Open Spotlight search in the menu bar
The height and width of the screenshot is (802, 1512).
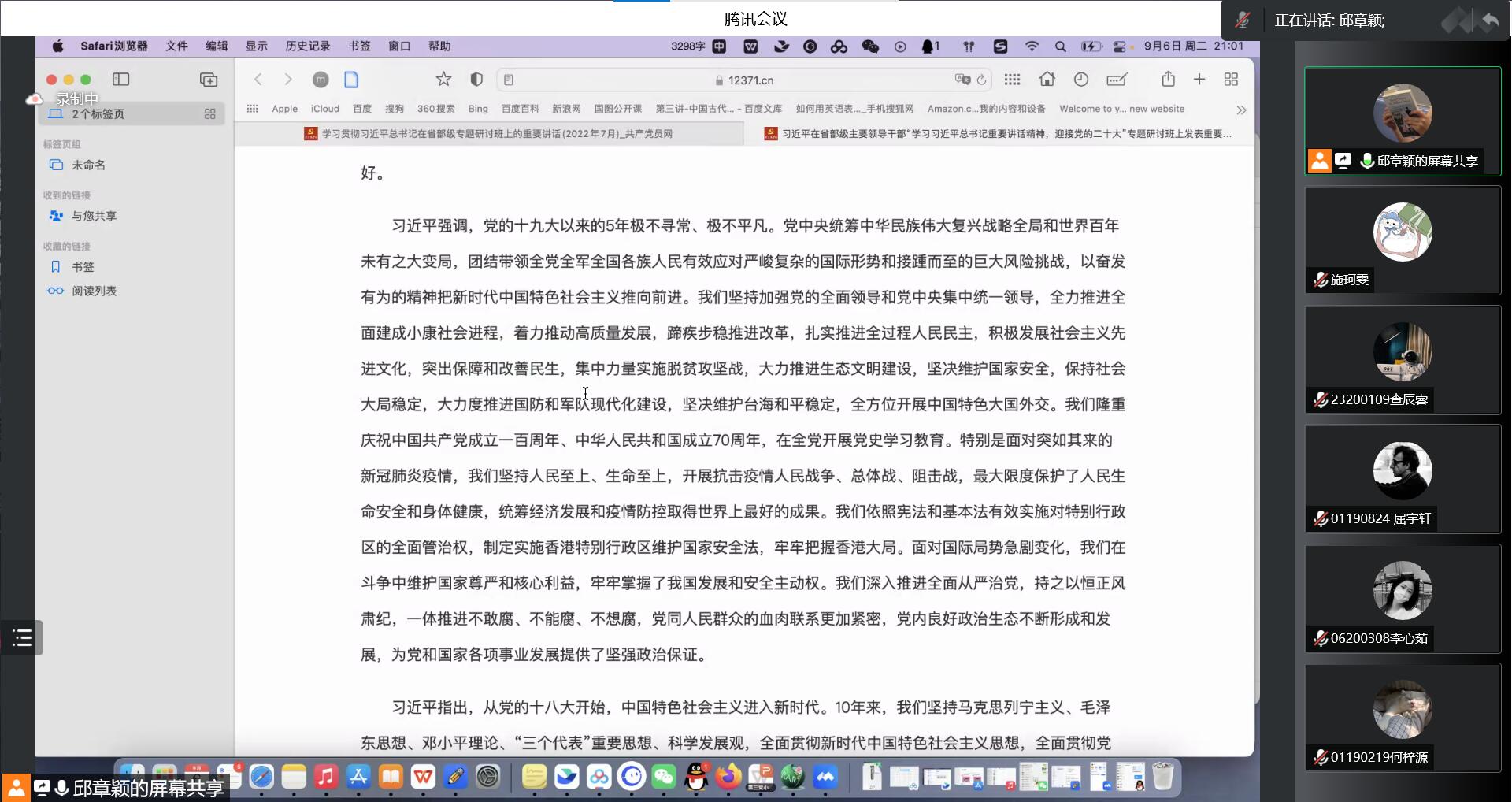(1061, 46)
